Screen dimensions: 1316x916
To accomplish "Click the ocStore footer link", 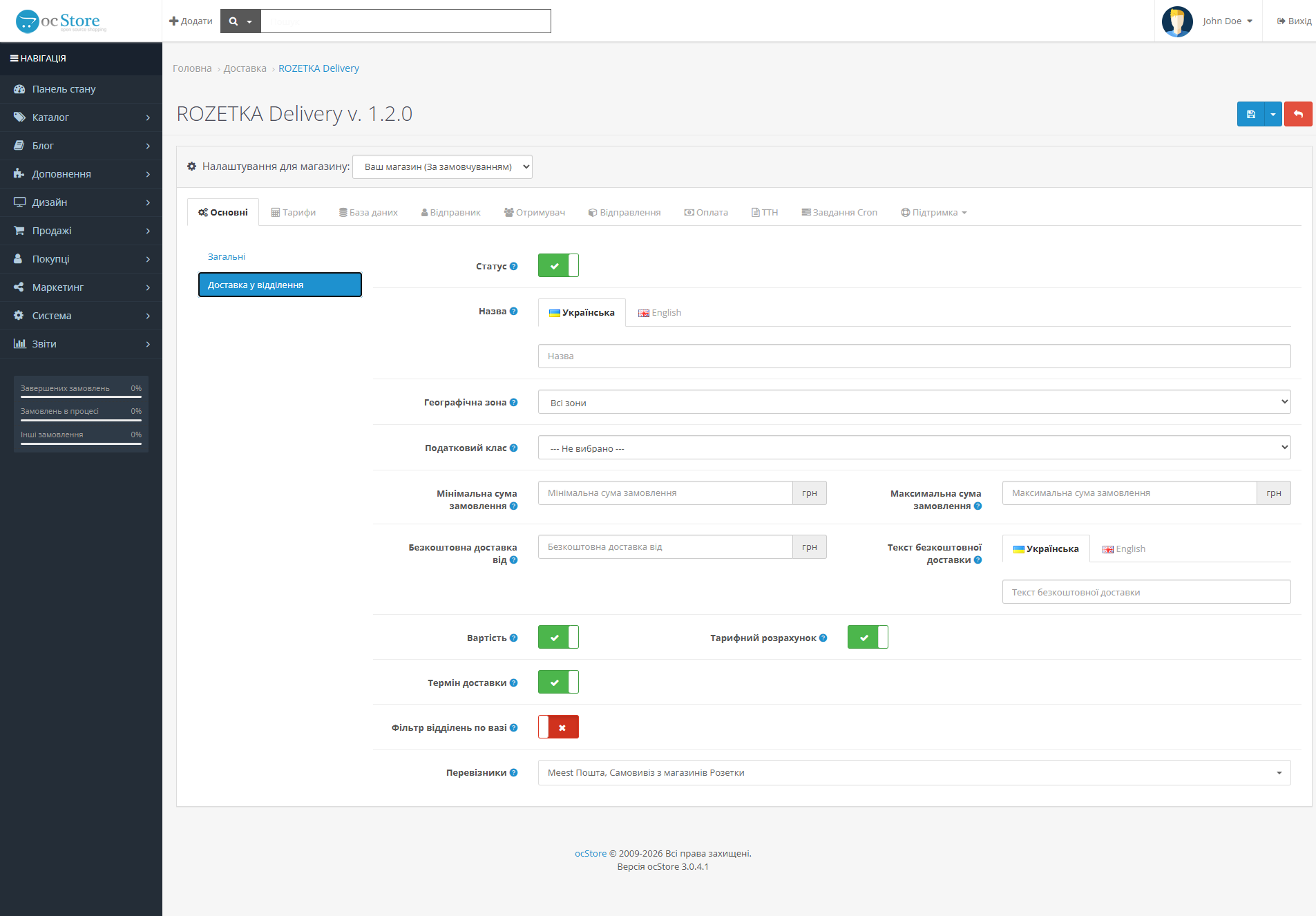I will click(x=591, y=853).
